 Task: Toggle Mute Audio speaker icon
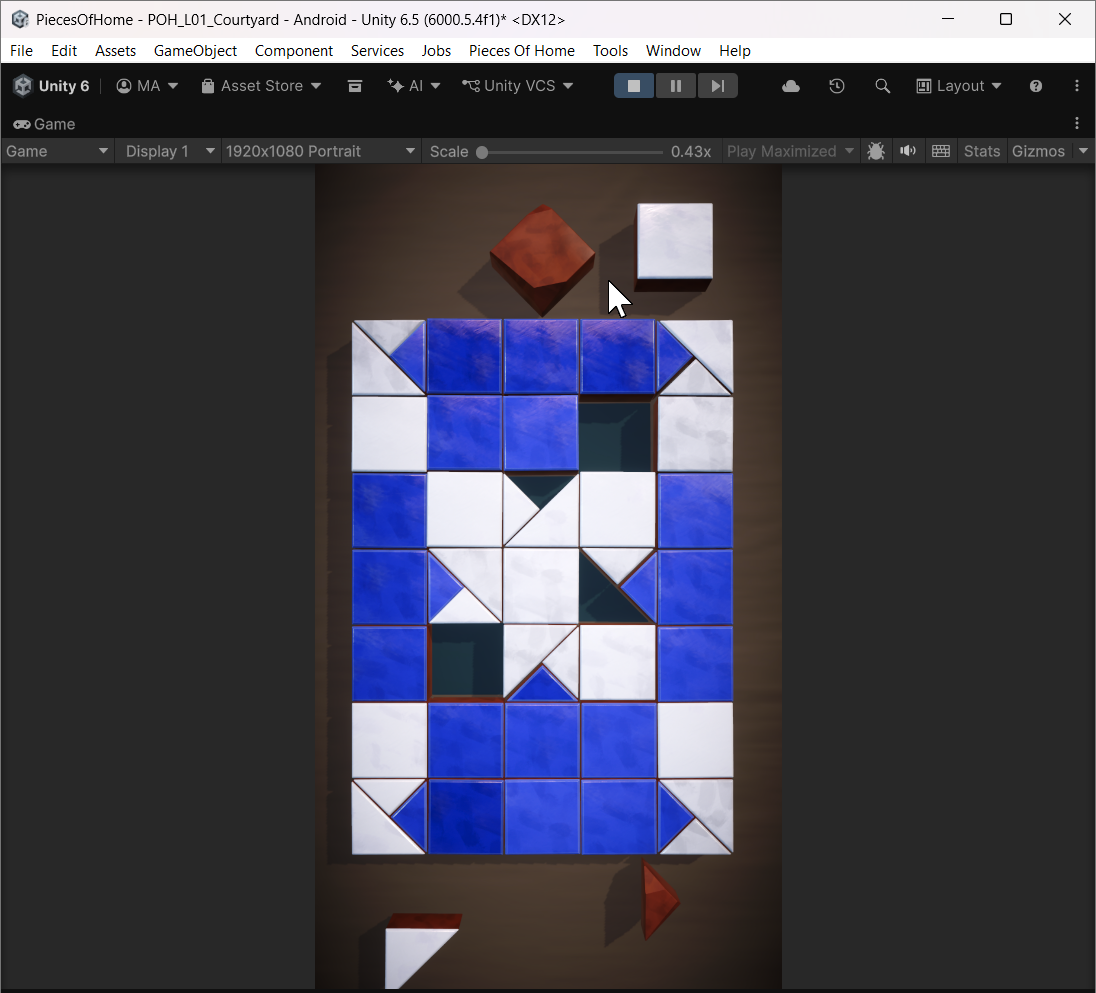(908, 152)
